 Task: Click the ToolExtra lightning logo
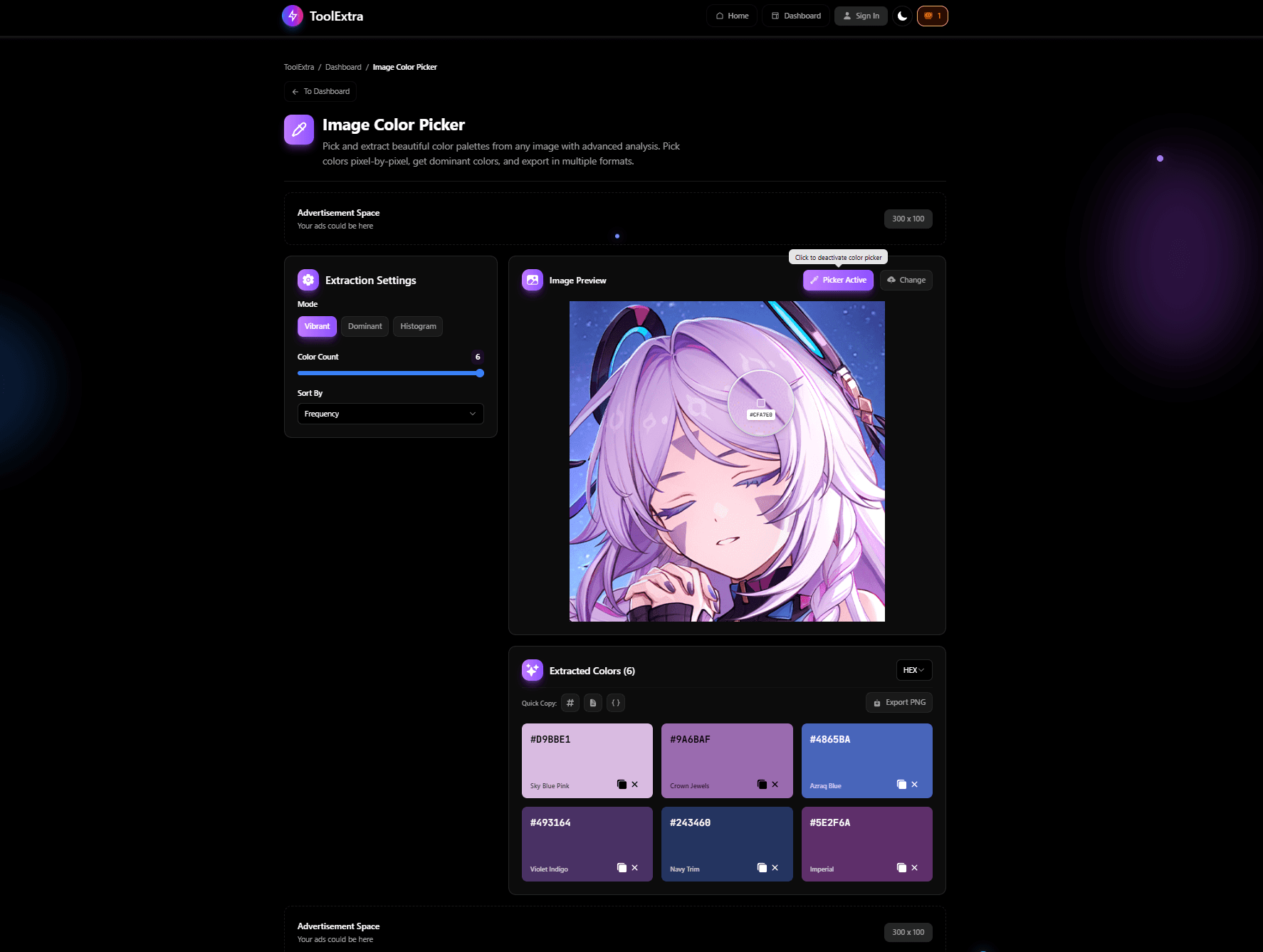click(x=292, y=16)
